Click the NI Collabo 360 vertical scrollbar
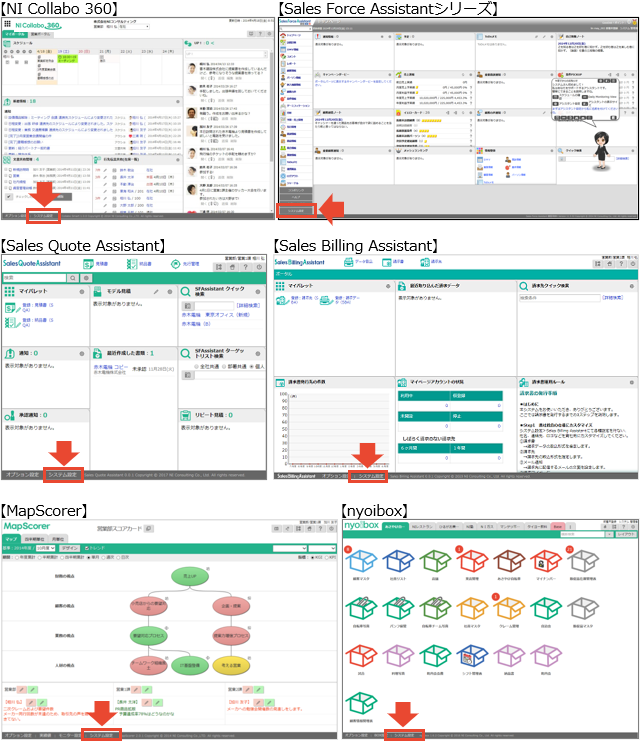Viewport: 640px width, 742px height. click(272, 109)
